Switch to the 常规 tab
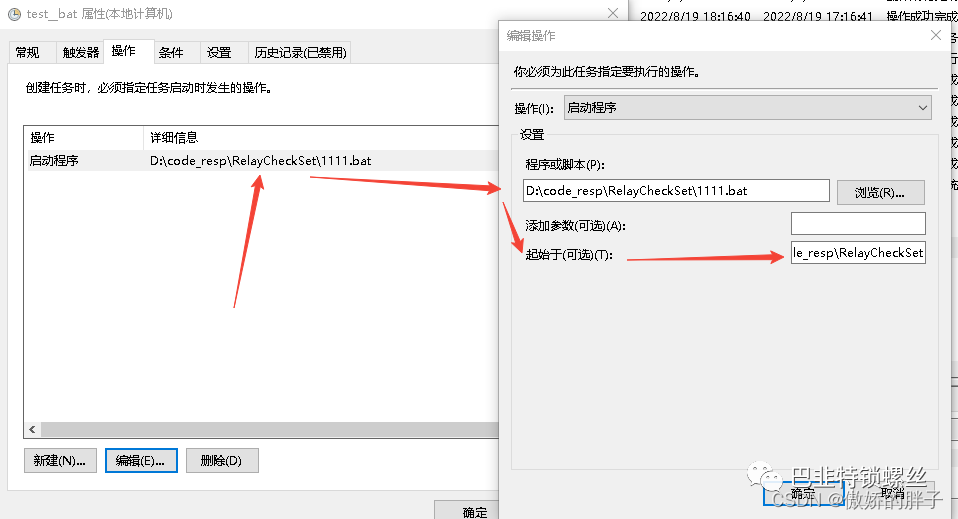958x519 pixels. click(27, 53)
